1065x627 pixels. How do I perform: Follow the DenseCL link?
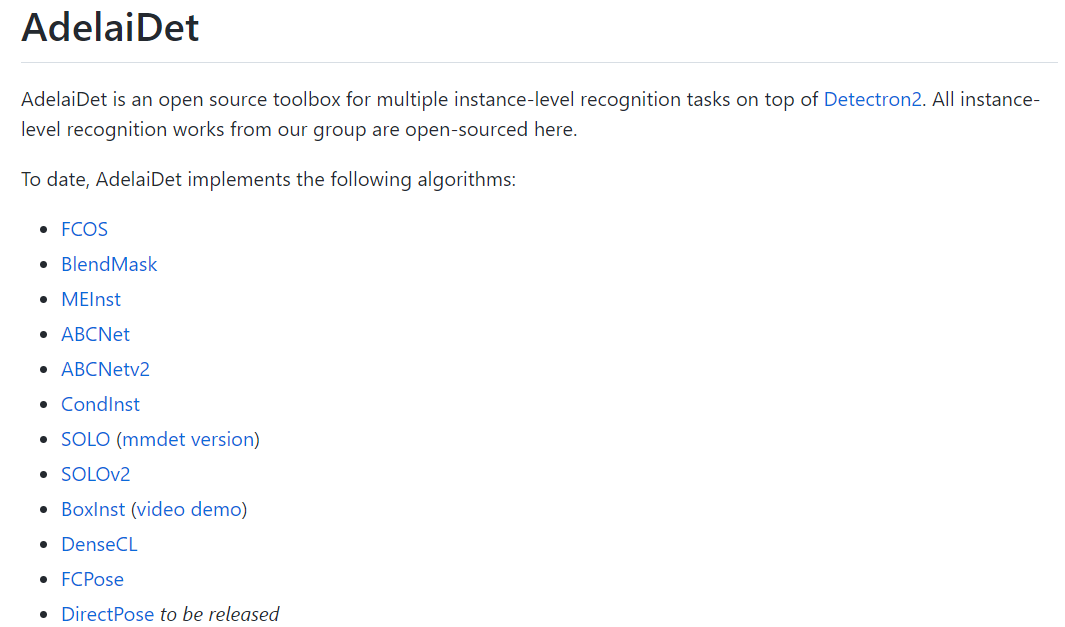[x=99, y=545]
